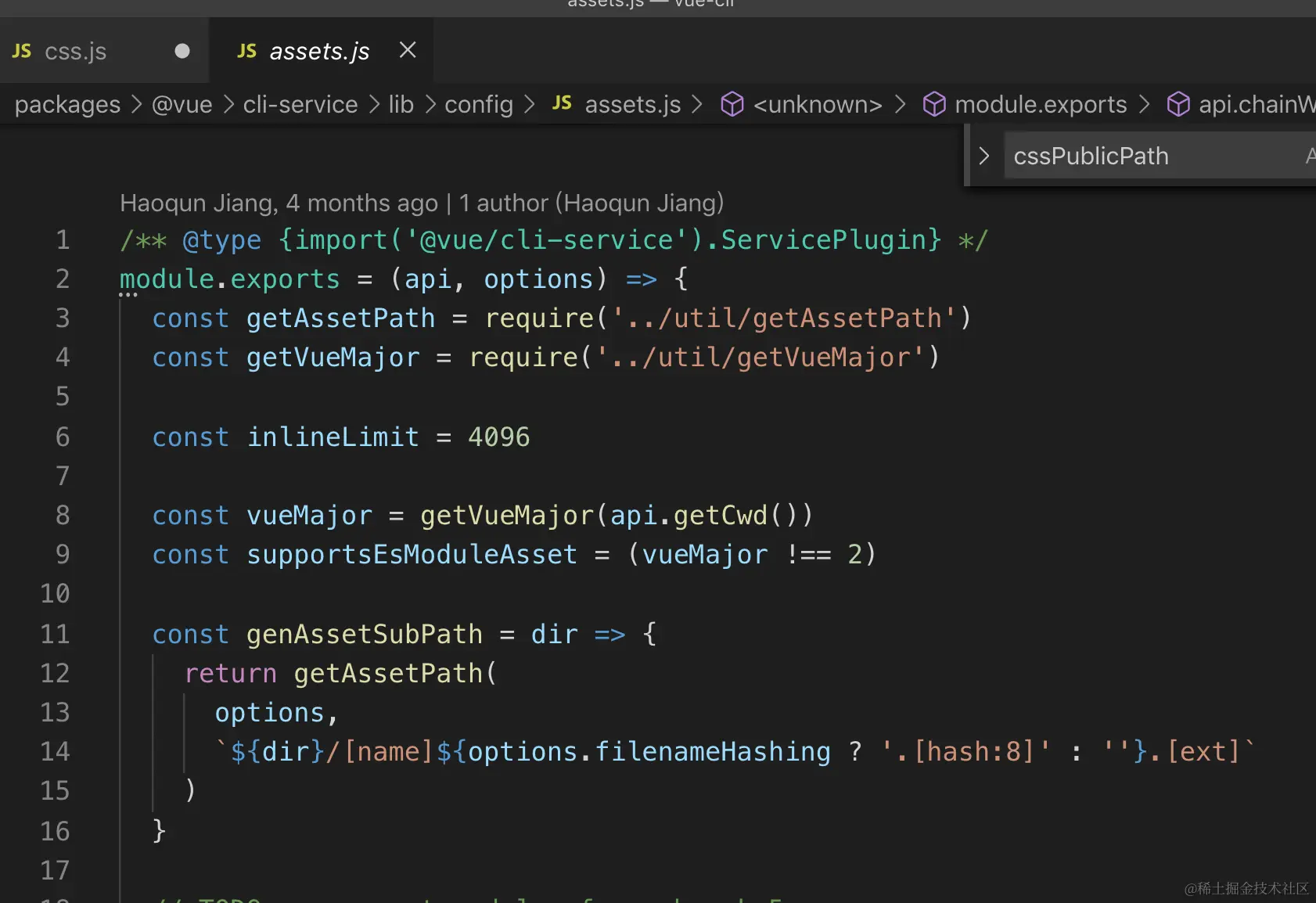Switch to the css.js tab
The width and height of the screenshot is (1316, 903).
[75, 52]
